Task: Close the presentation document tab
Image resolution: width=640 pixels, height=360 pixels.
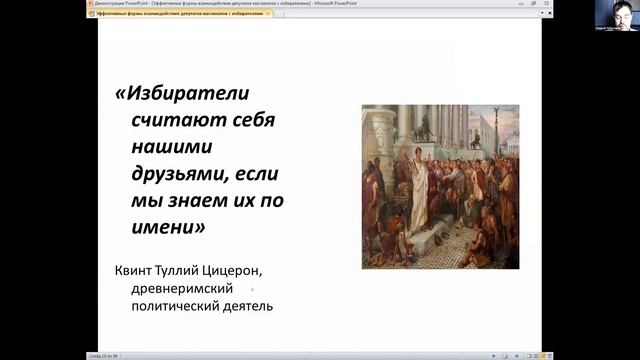Action: tap(268, 13)
